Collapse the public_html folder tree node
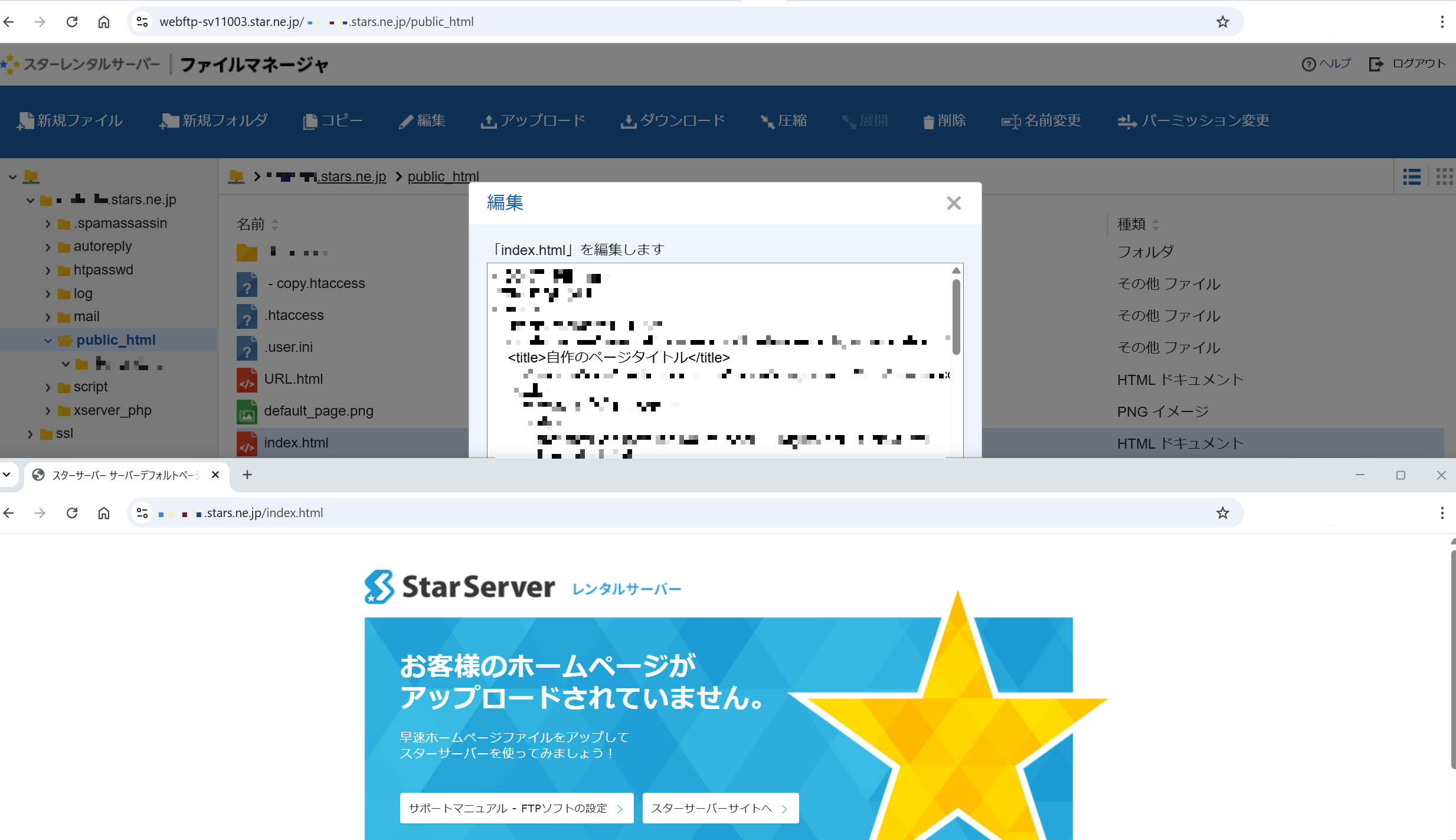Image resolution: width=1456 pixels, height=840 pixels. (x=48, y=341)
